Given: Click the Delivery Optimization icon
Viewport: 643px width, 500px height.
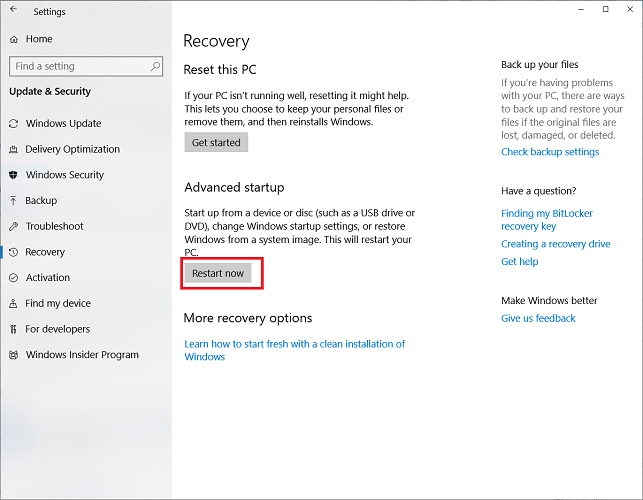Looking at the screenshot, I should [x=14, y=150].
